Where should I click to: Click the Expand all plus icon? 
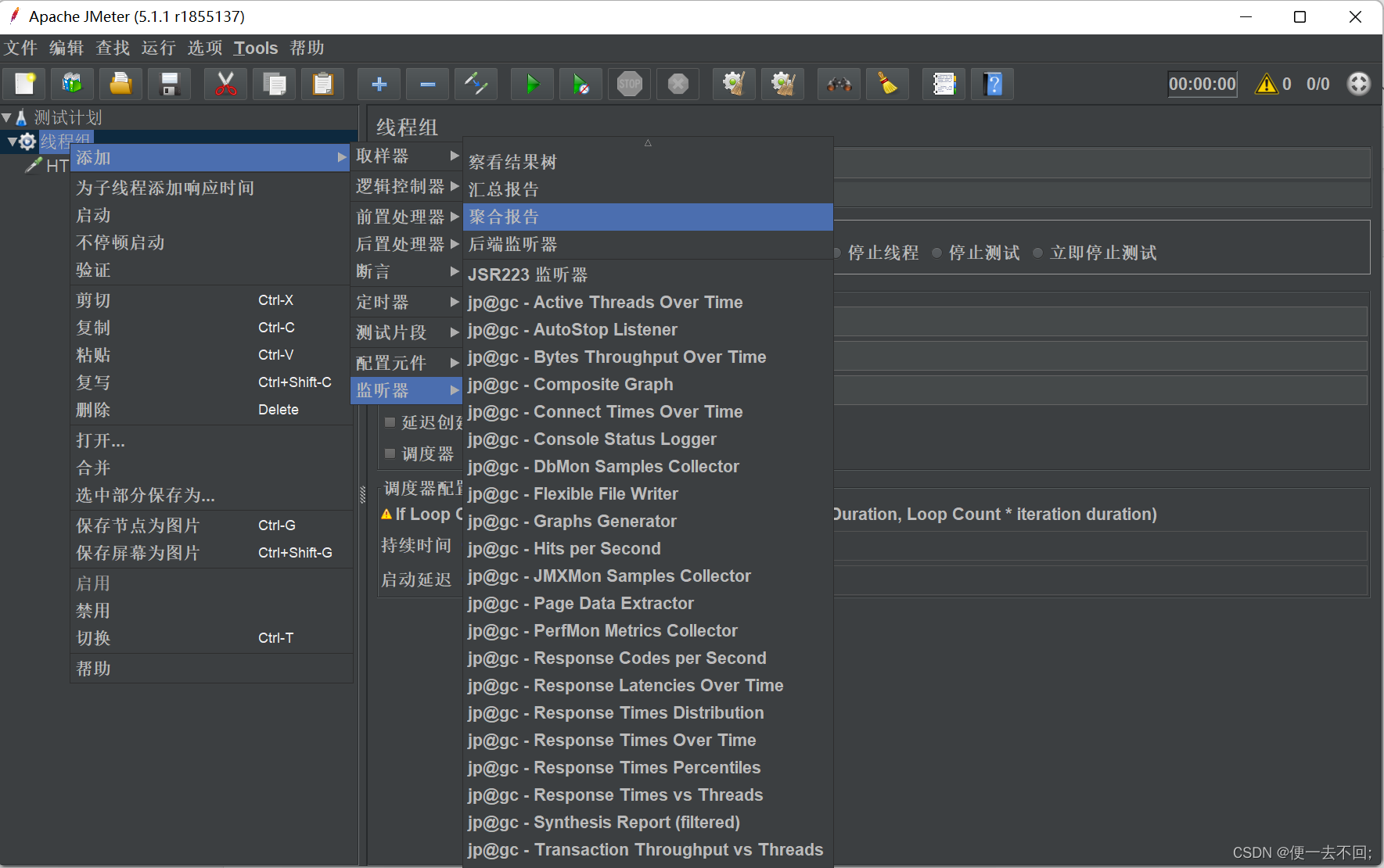tap(379, 84)
